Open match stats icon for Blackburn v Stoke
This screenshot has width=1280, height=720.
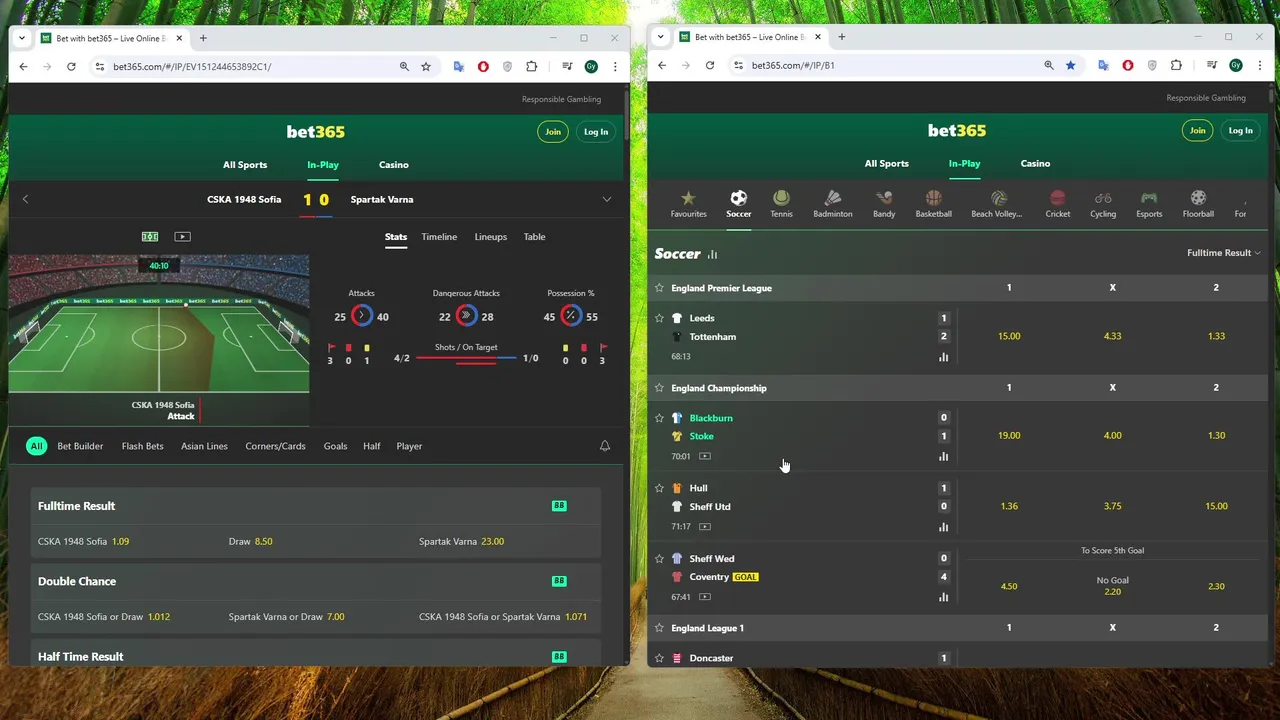[943, 457]
